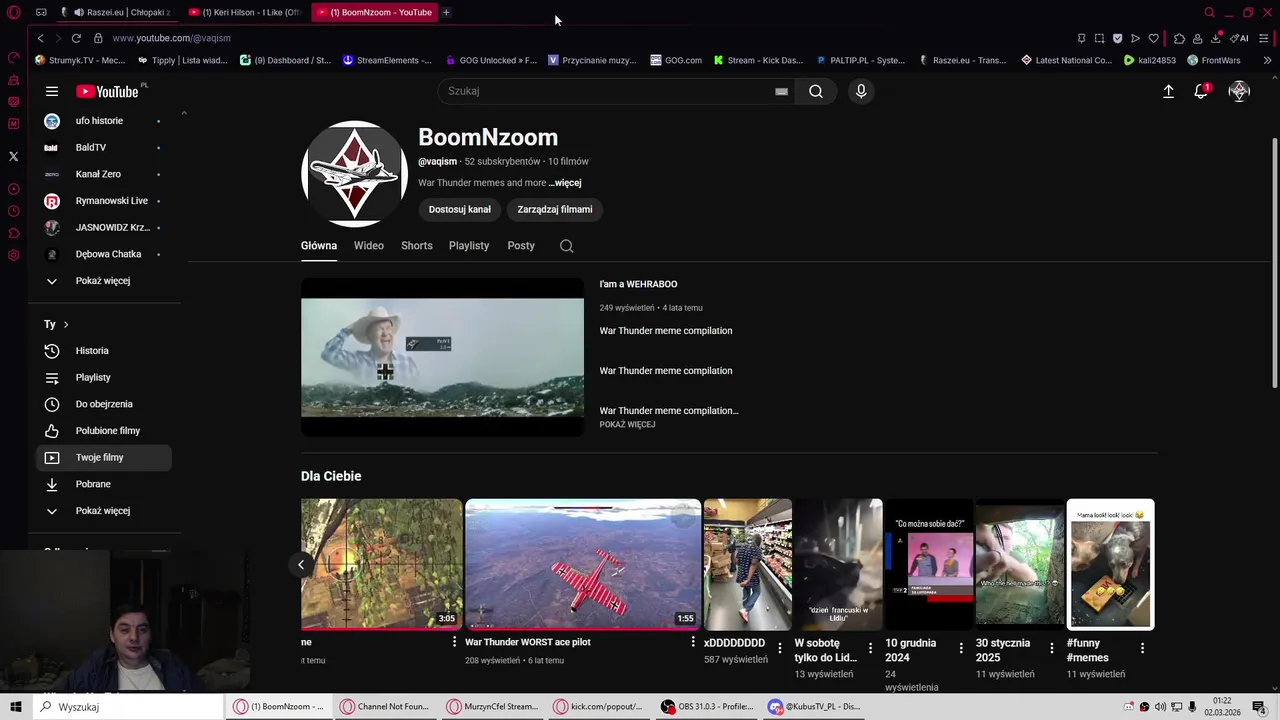
Task: Switch to Raszei.eu browser tab
Action: coord(117,12)
